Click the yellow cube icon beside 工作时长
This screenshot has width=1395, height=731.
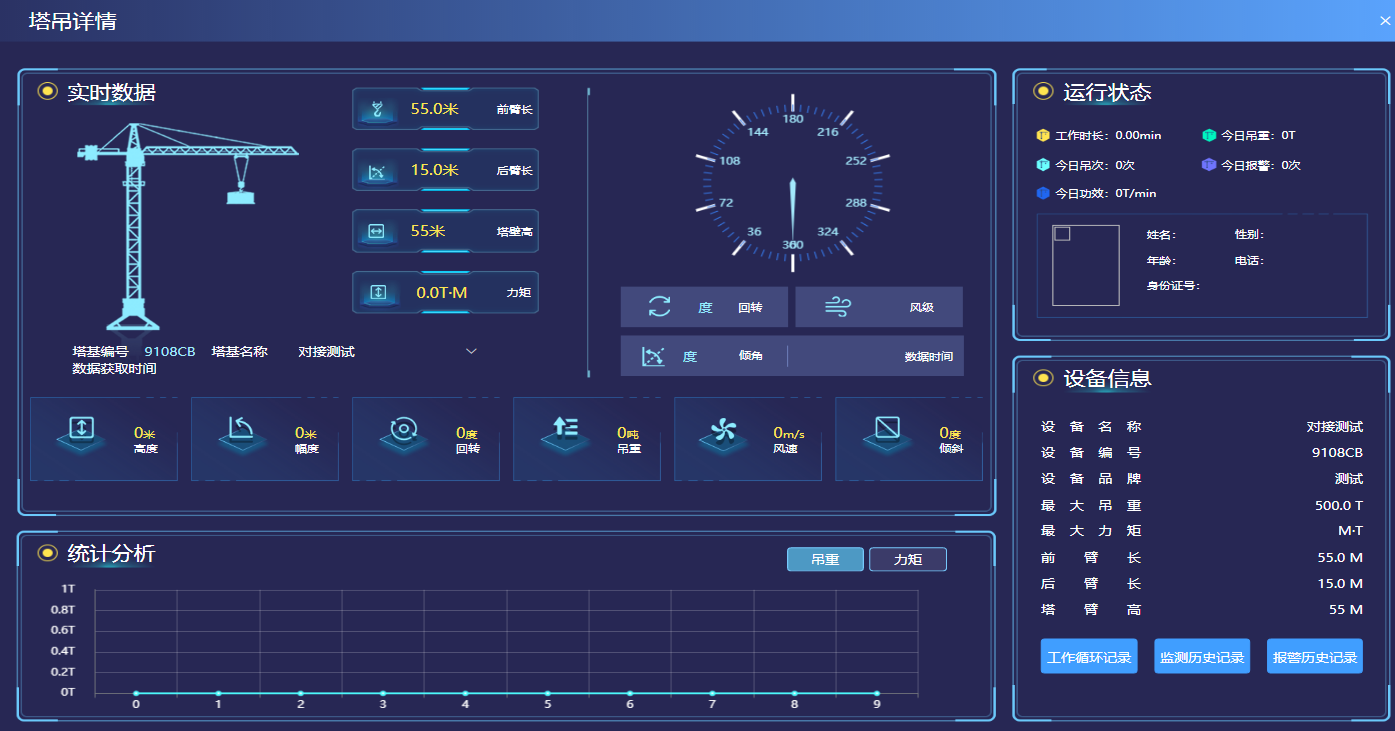click(1043, 135)
